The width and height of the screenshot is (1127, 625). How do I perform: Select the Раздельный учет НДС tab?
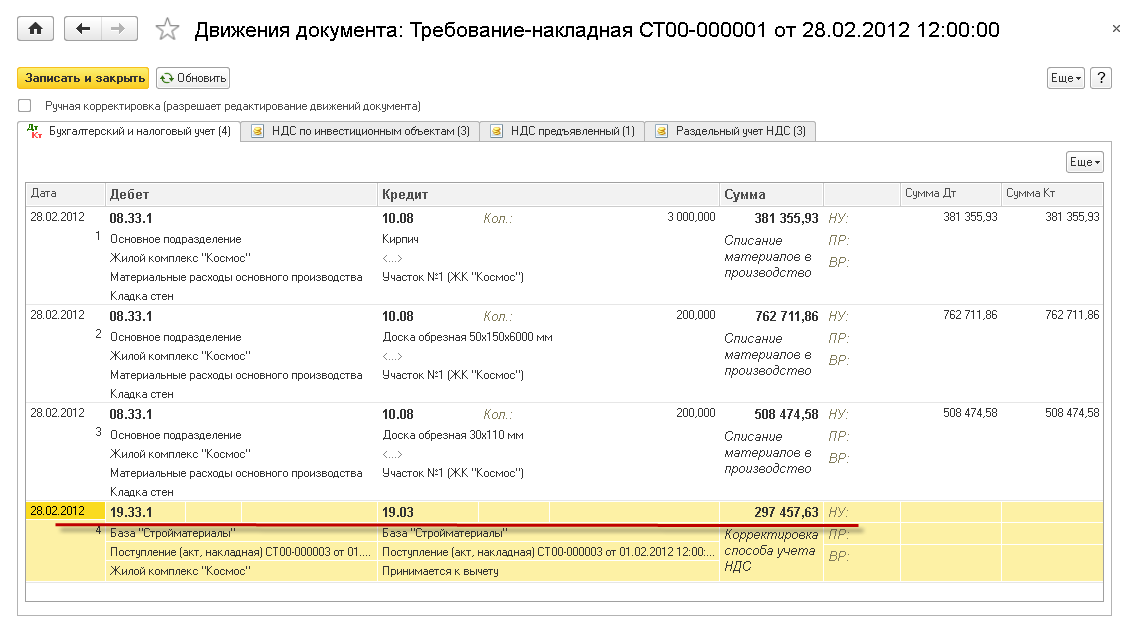tap(731, 131)
